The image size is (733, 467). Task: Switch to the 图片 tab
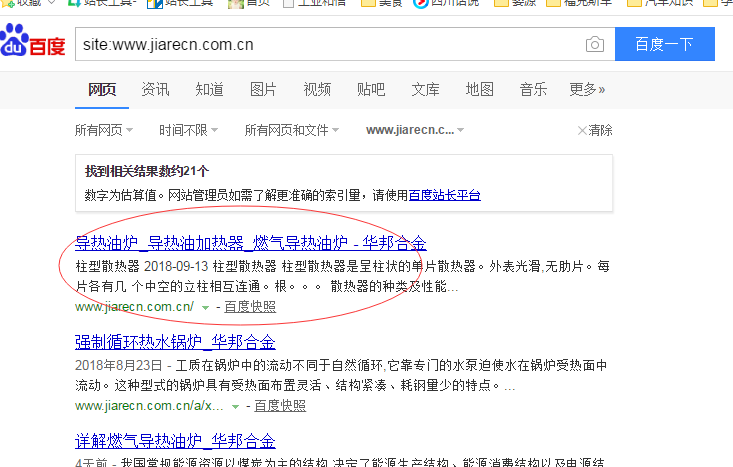(x=263, y=89)
